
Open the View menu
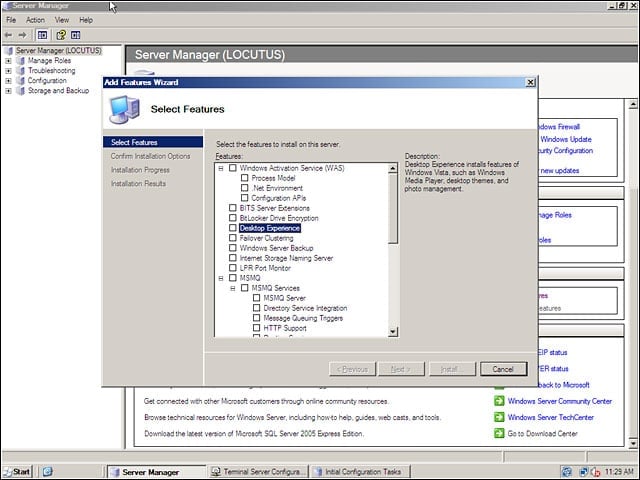62,20
